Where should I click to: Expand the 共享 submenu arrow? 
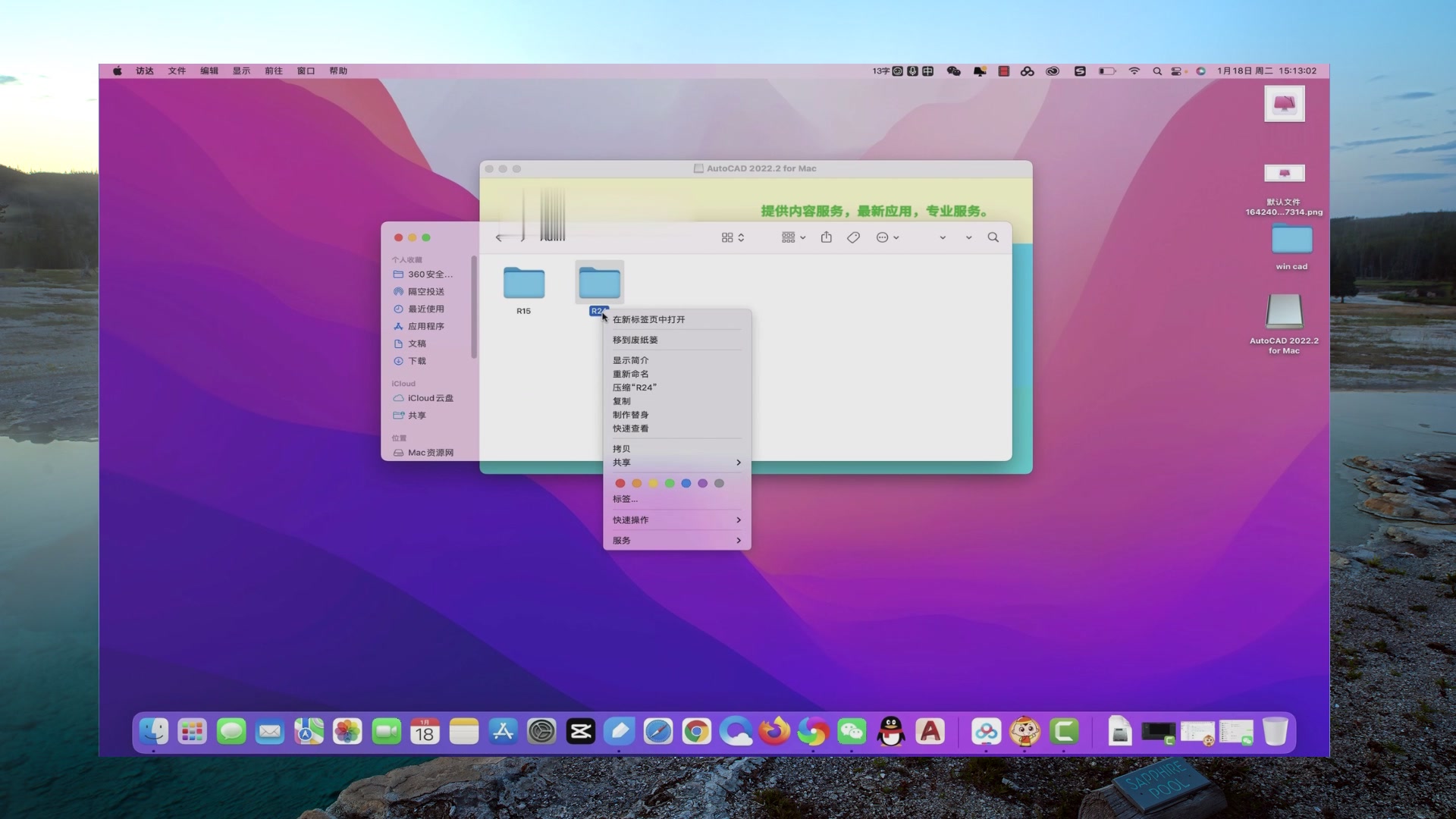[x=738, y=463]
